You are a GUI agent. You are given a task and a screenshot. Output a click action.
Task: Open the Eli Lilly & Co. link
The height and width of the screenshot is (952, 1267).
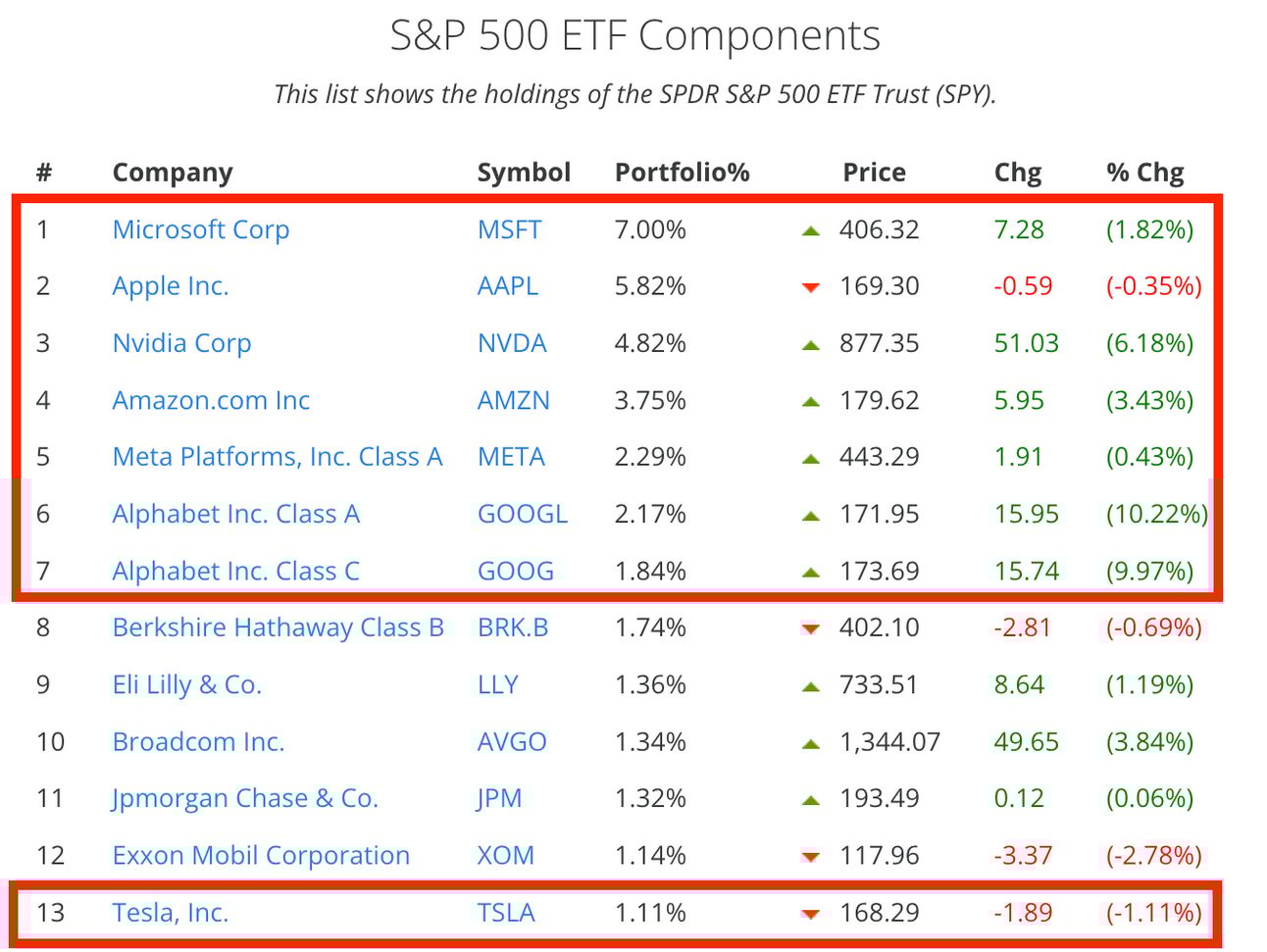[187, 684]
